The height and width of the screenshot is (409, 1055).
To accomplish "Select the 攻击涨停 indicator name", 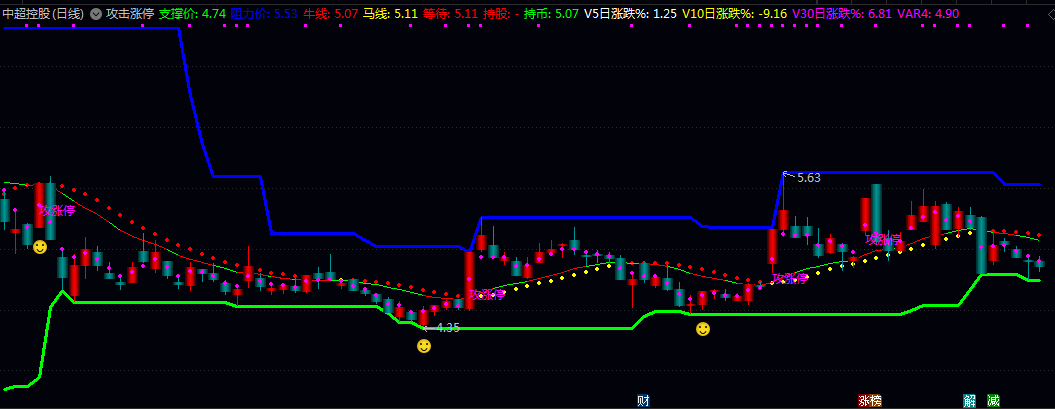I will tap(130, 14).
